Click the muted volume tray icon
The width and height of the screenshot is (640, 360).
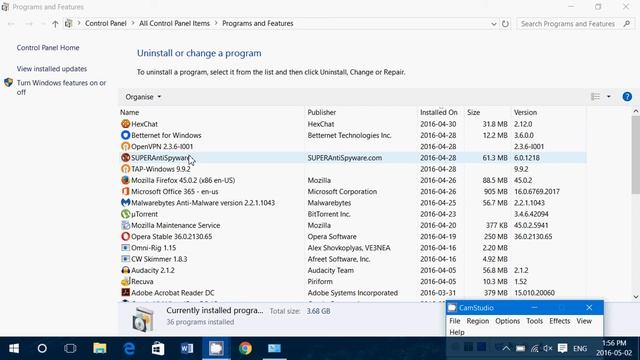coord(548,348)
